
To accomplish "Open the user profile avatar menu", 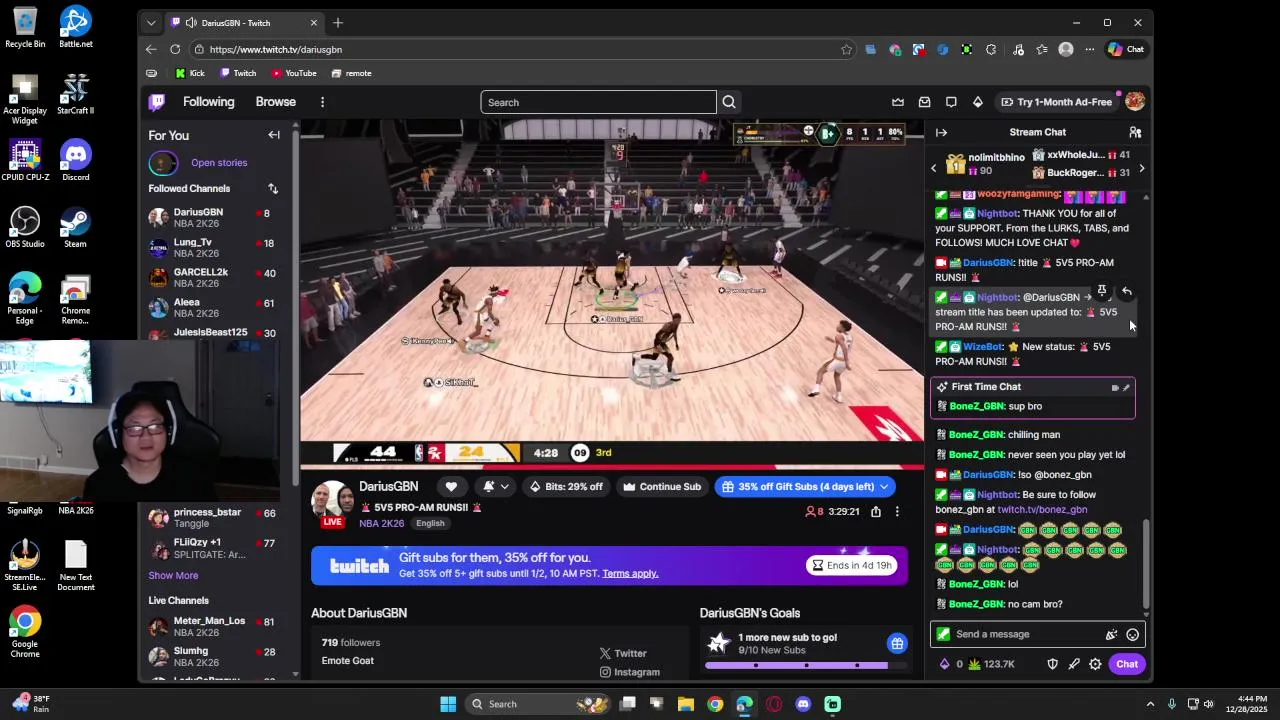I will (1134, 102).
